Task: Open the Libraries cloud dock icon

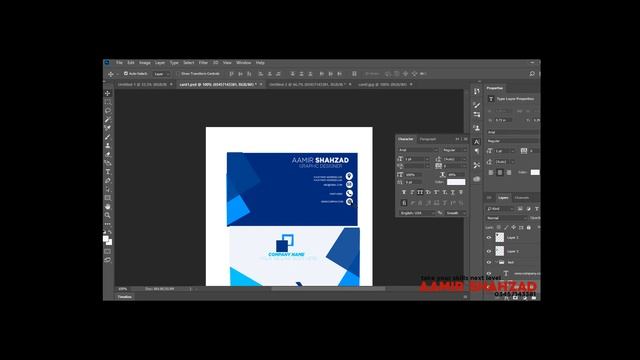Action: (x=476, y=179)
